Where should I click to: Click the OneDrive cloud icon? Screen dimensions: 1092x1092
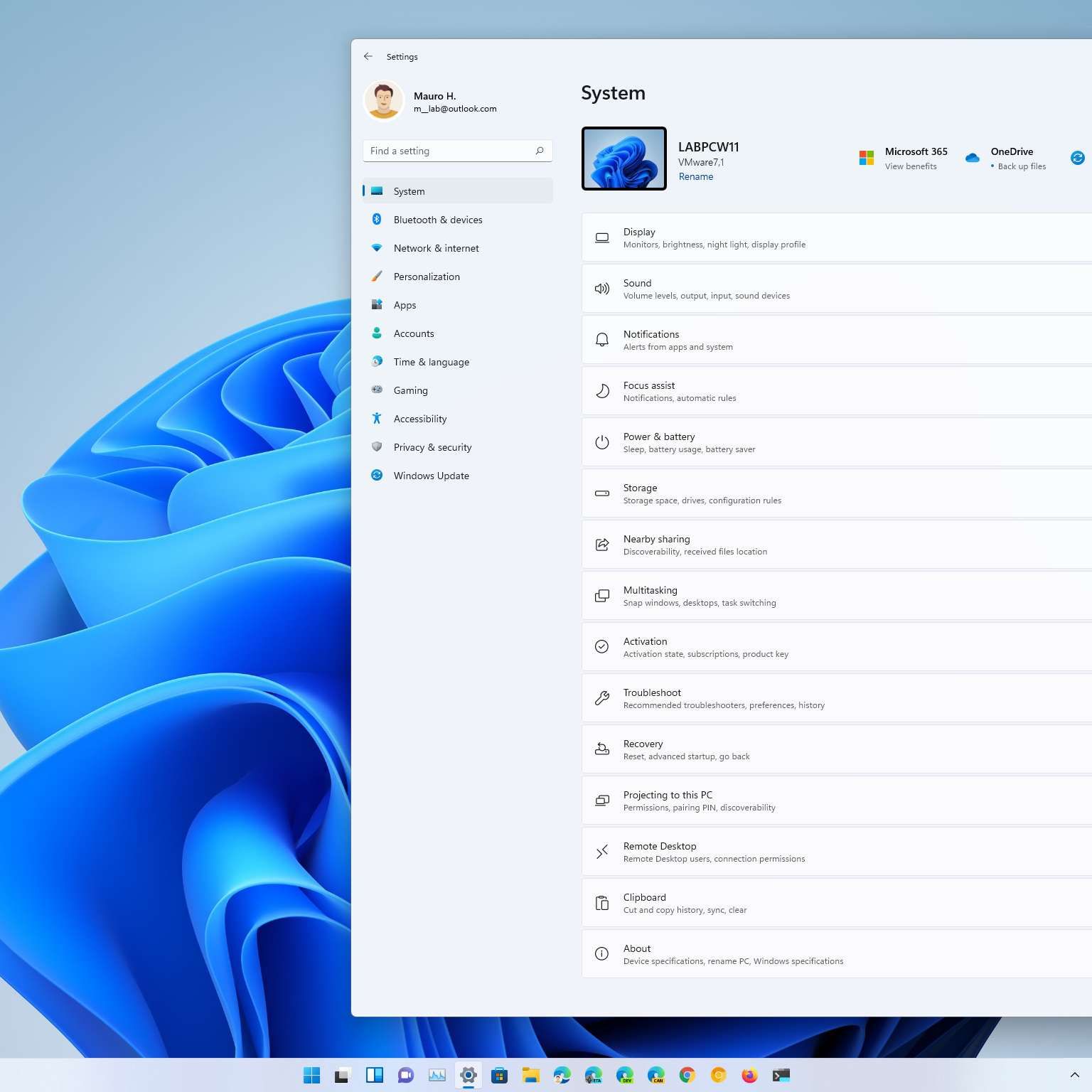[972, 158]
